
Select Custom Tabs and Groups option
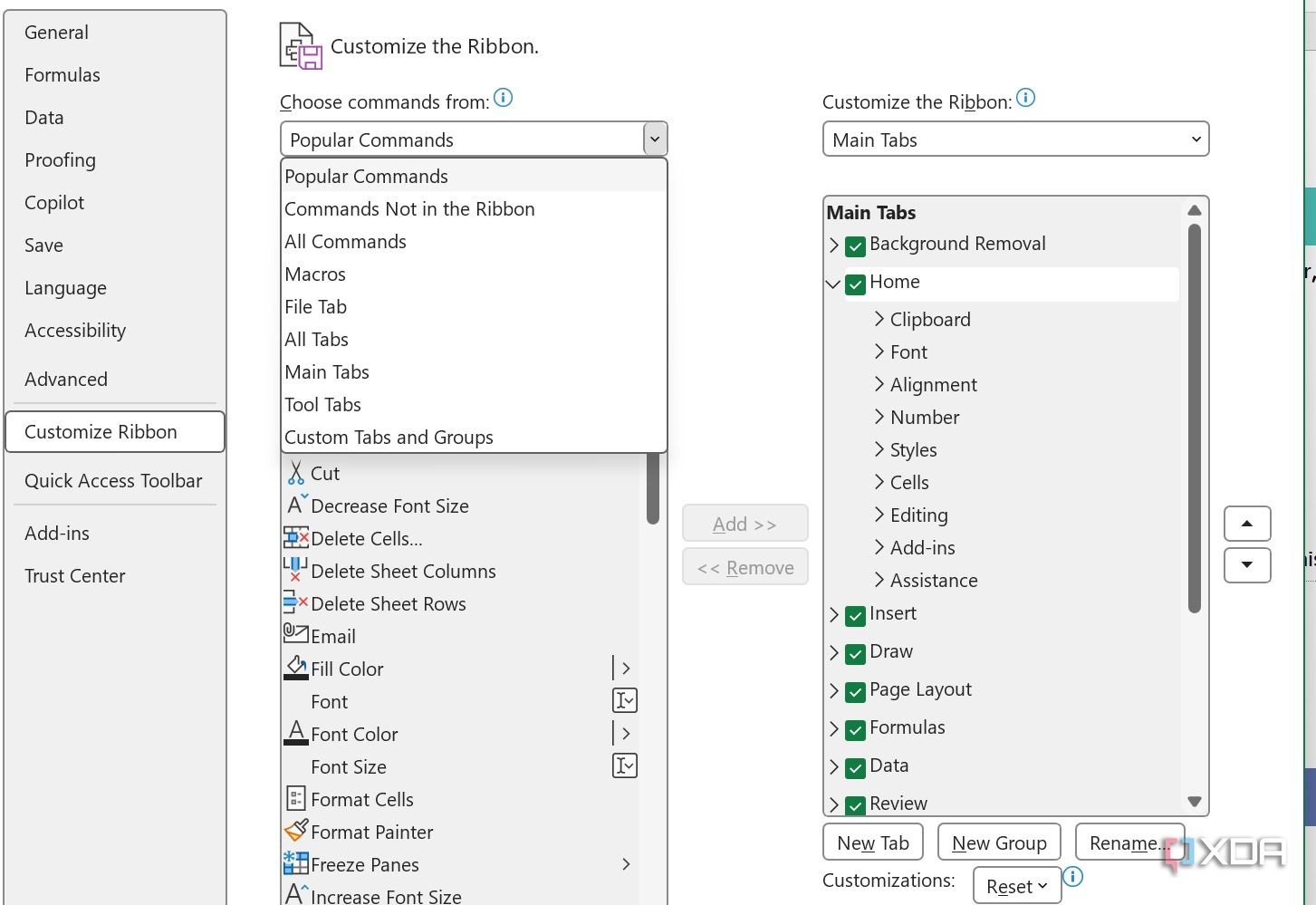[474, 438]
